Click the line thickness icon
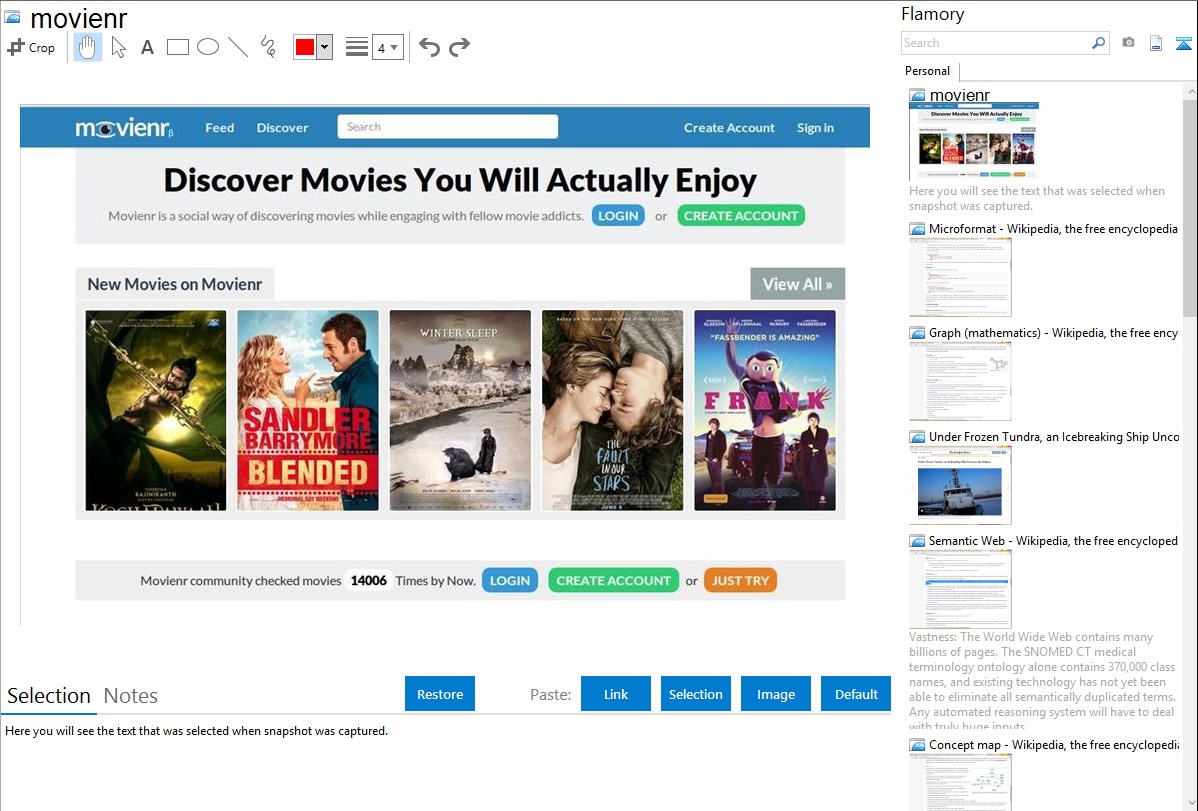The height and width of the screenshot is (811, 1198). pos(357,47)
